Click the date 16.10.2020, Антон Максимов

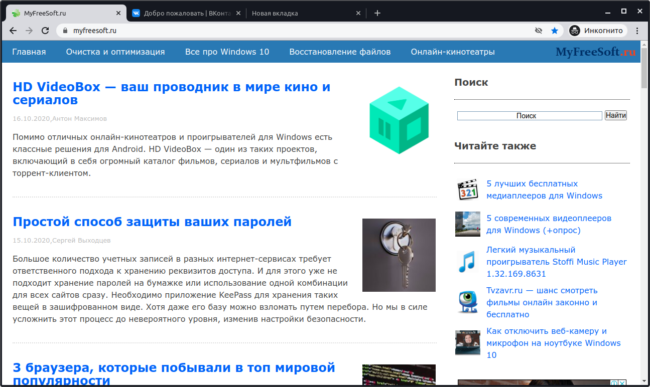(60, 119)
